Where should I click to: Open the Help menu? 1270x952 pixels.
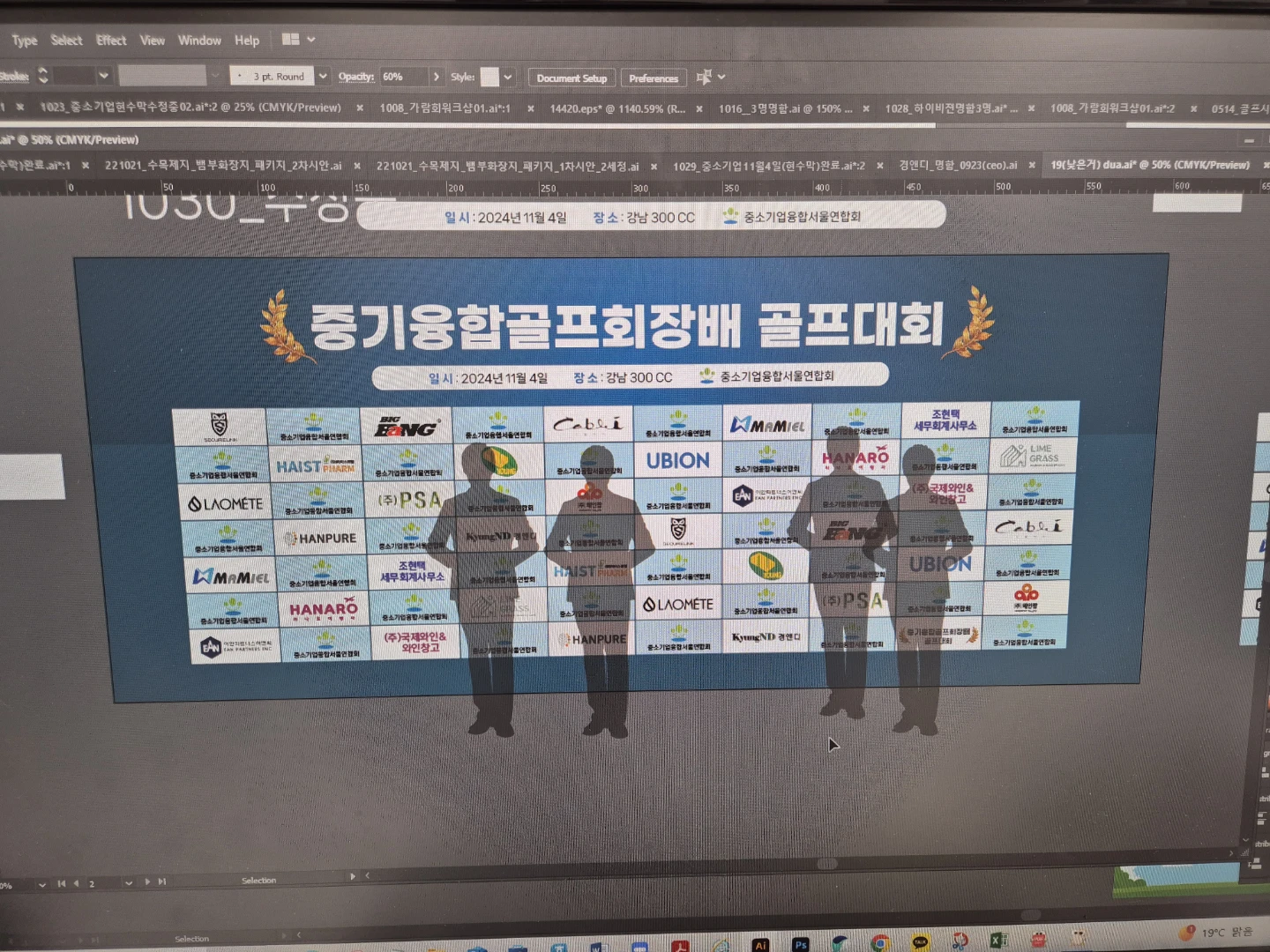pos(247,41)
